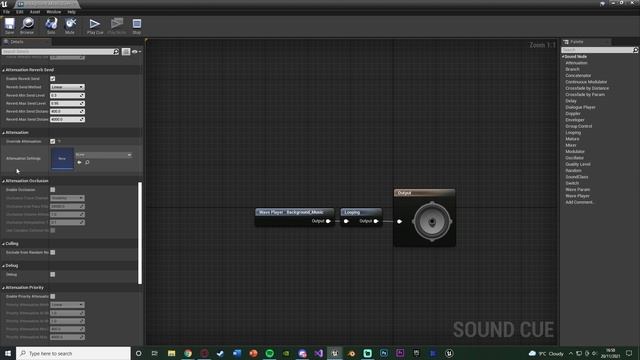Select Wave Player in Palette list
The width and height of the screenshot is (640, 360).
577,196
